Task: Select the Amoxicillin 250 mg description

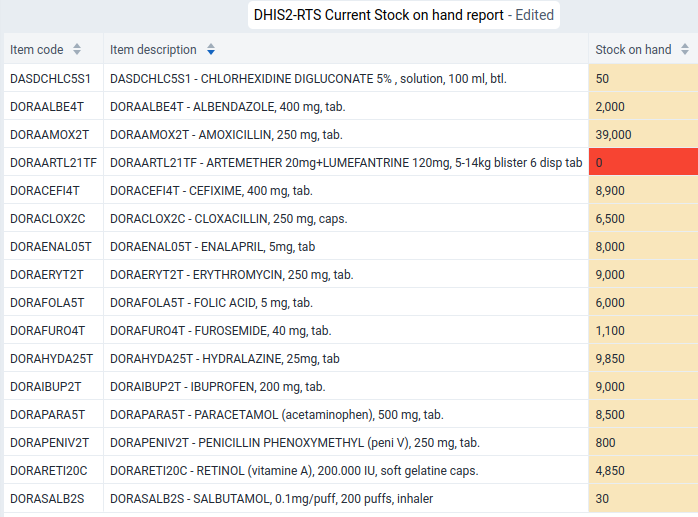Action: pos(226,134)
